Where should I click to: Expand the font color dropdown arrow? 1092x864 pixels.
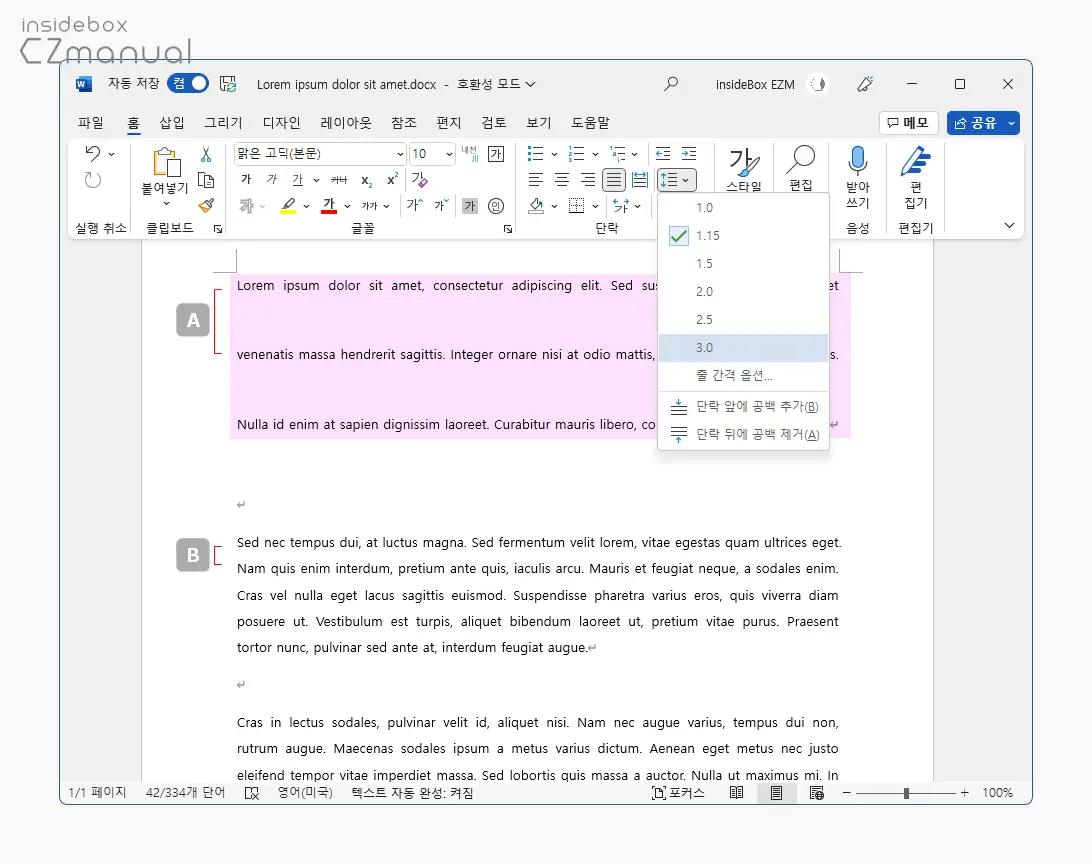[x=347, y=206]
